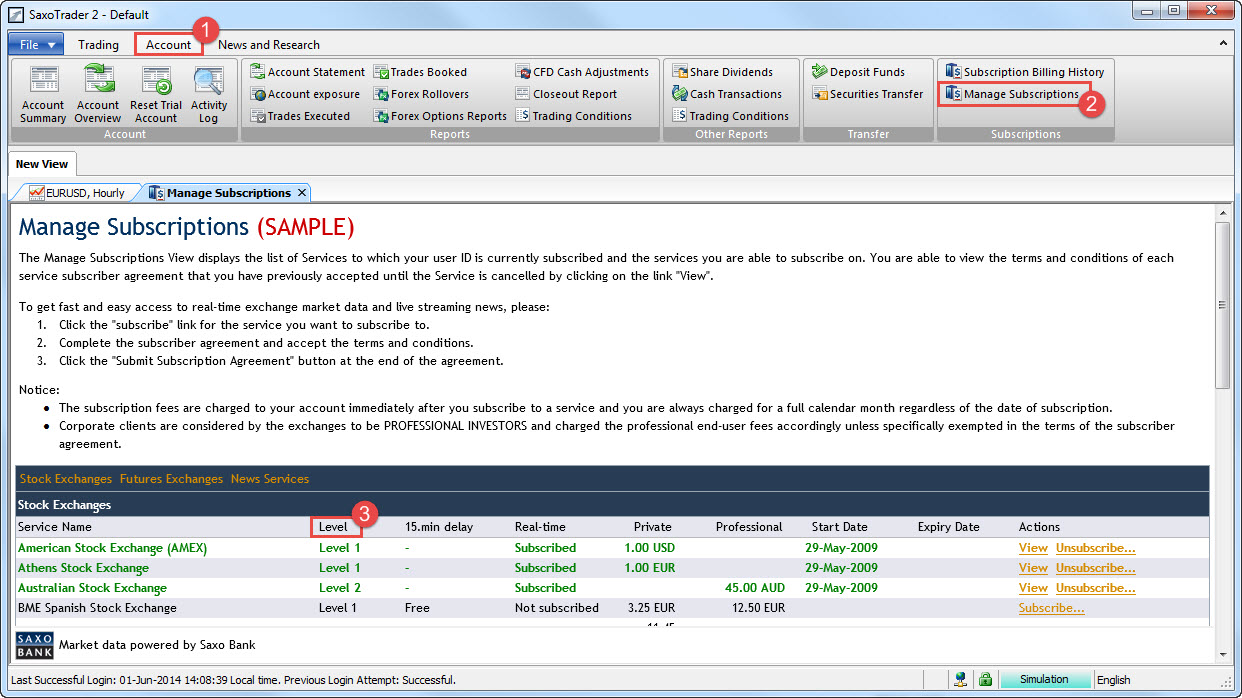Open Trading Conditions in Reports group

coord(573,116)
